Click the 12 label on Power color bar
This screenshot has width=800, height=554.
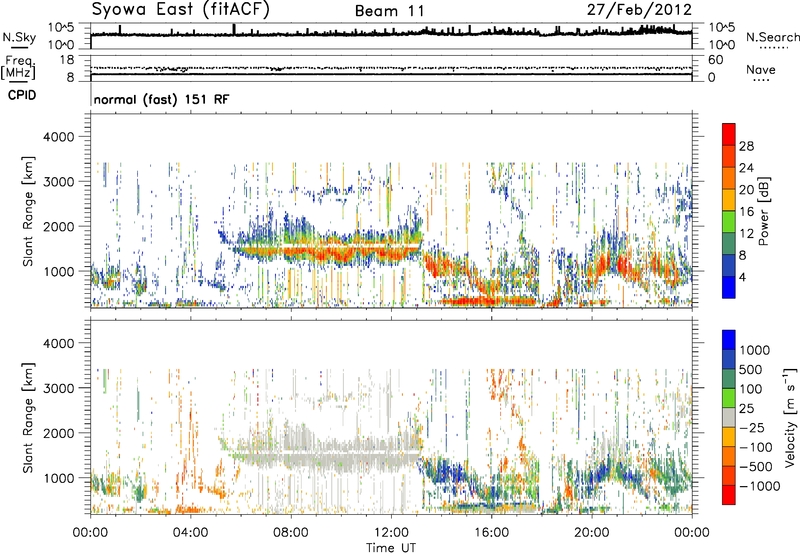coord(746,234)
